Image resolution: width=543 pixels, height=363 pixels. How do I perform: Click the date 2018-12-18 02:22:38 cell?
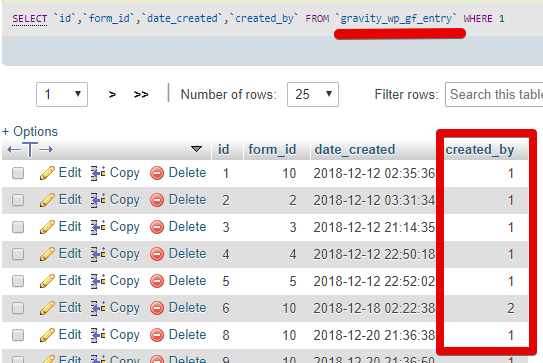click(374, 308)
